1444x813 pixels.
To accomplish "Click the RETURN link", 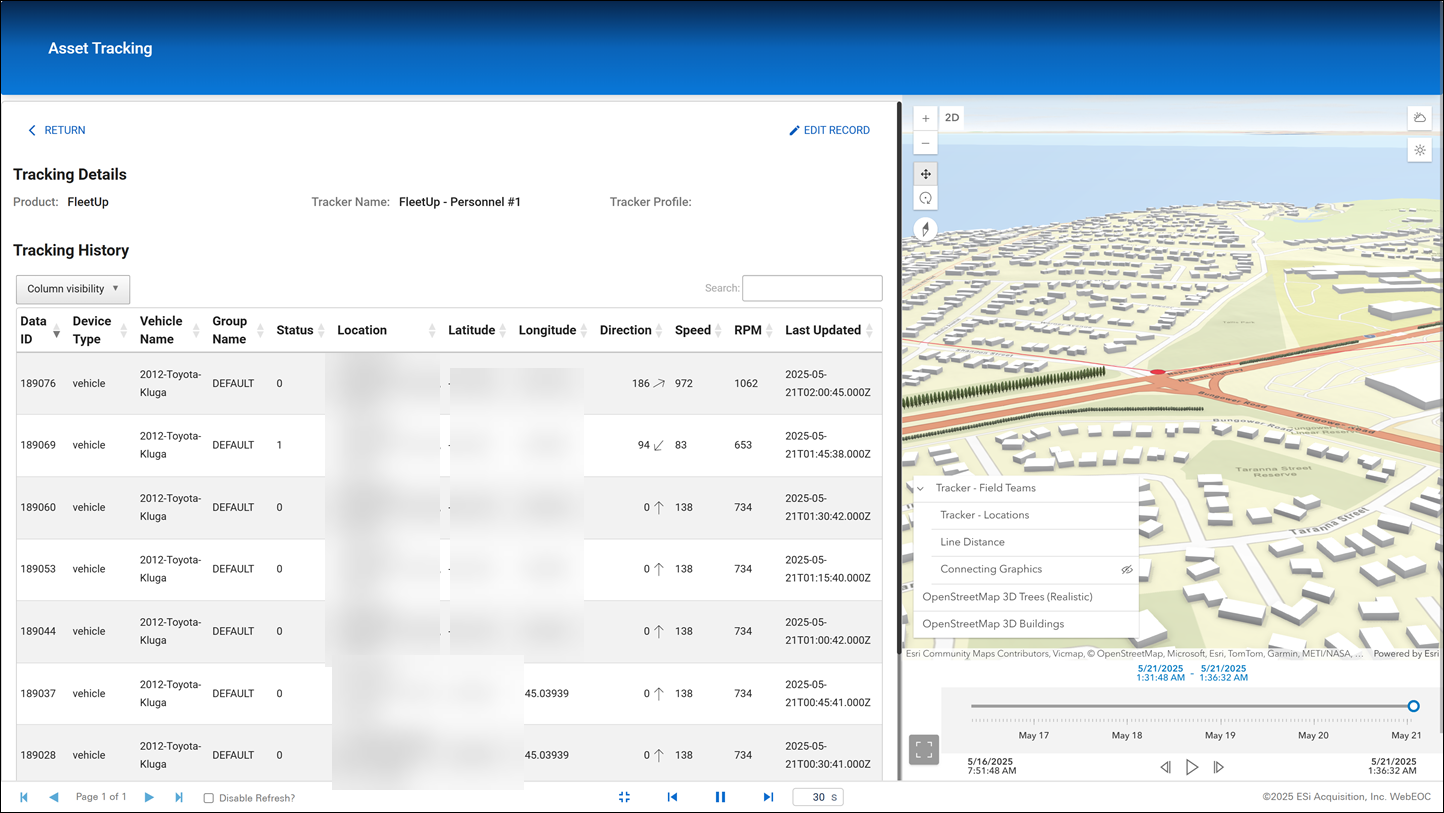I will coord(56,130).
